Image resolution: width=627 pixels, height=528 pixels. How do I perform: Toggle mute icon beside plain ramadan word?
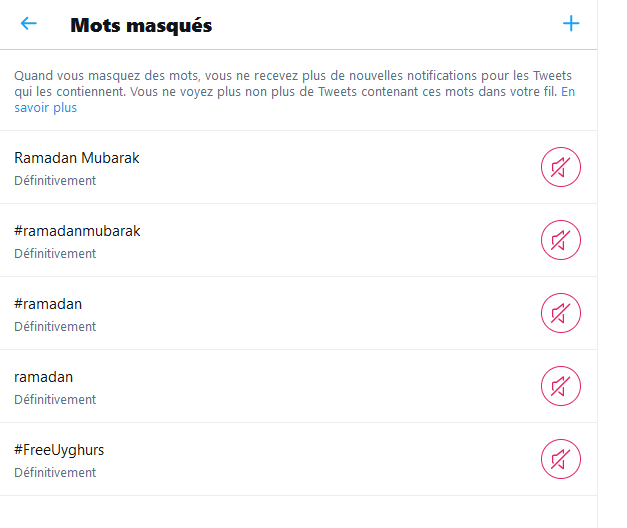pyautogui.click(x=561, y=386)
